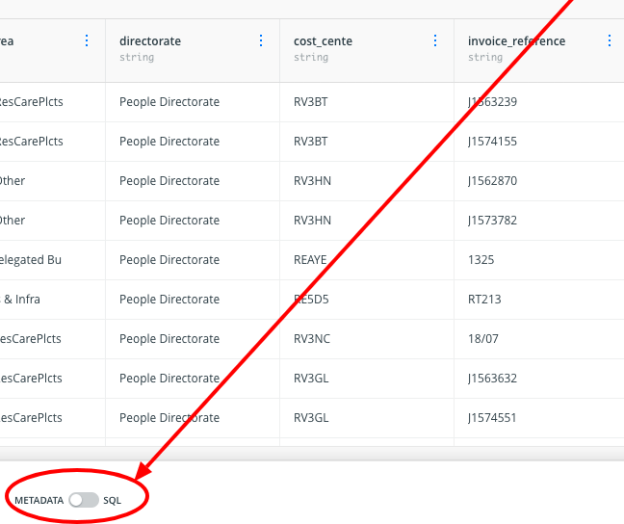Select the 18/07 invoice reference cell
Image resolution: width=624 pixels, height=524 pixels.
pos(483,339)
